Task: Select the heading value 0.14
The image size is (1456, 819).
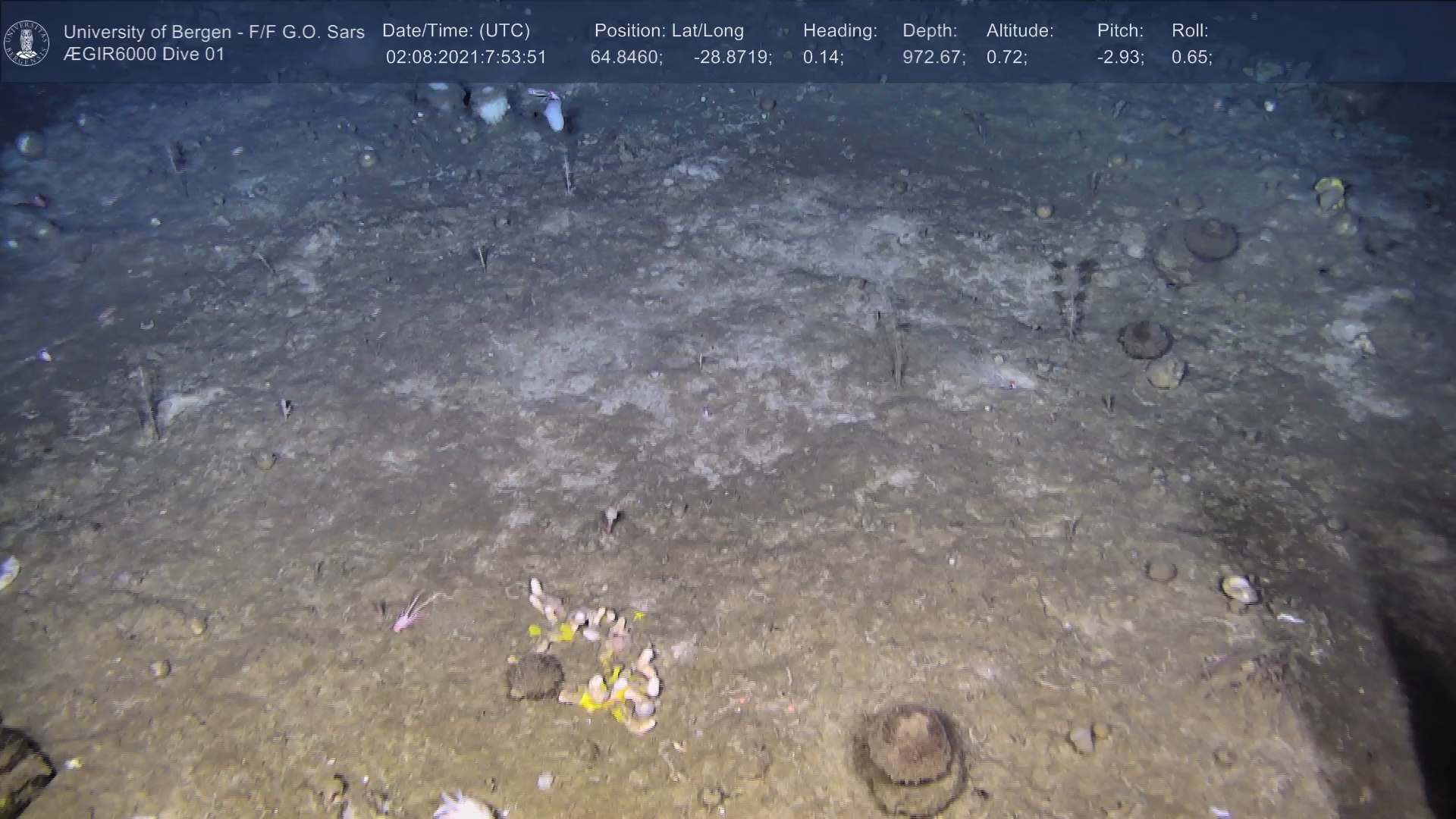Action: pos(822,58)
